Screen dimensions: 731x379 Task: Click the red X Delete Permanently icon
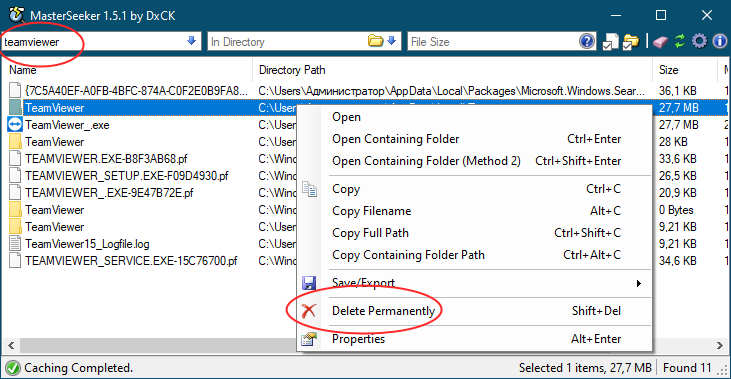pos(308,310)
